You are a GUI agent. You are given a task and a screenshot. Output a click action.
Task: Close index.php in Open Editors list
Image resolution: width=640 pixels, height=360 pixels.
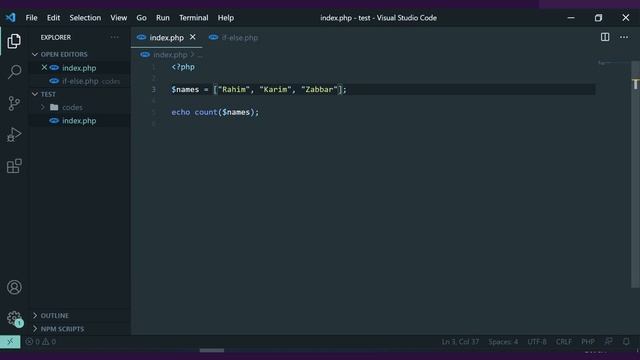tap(44, 67)
